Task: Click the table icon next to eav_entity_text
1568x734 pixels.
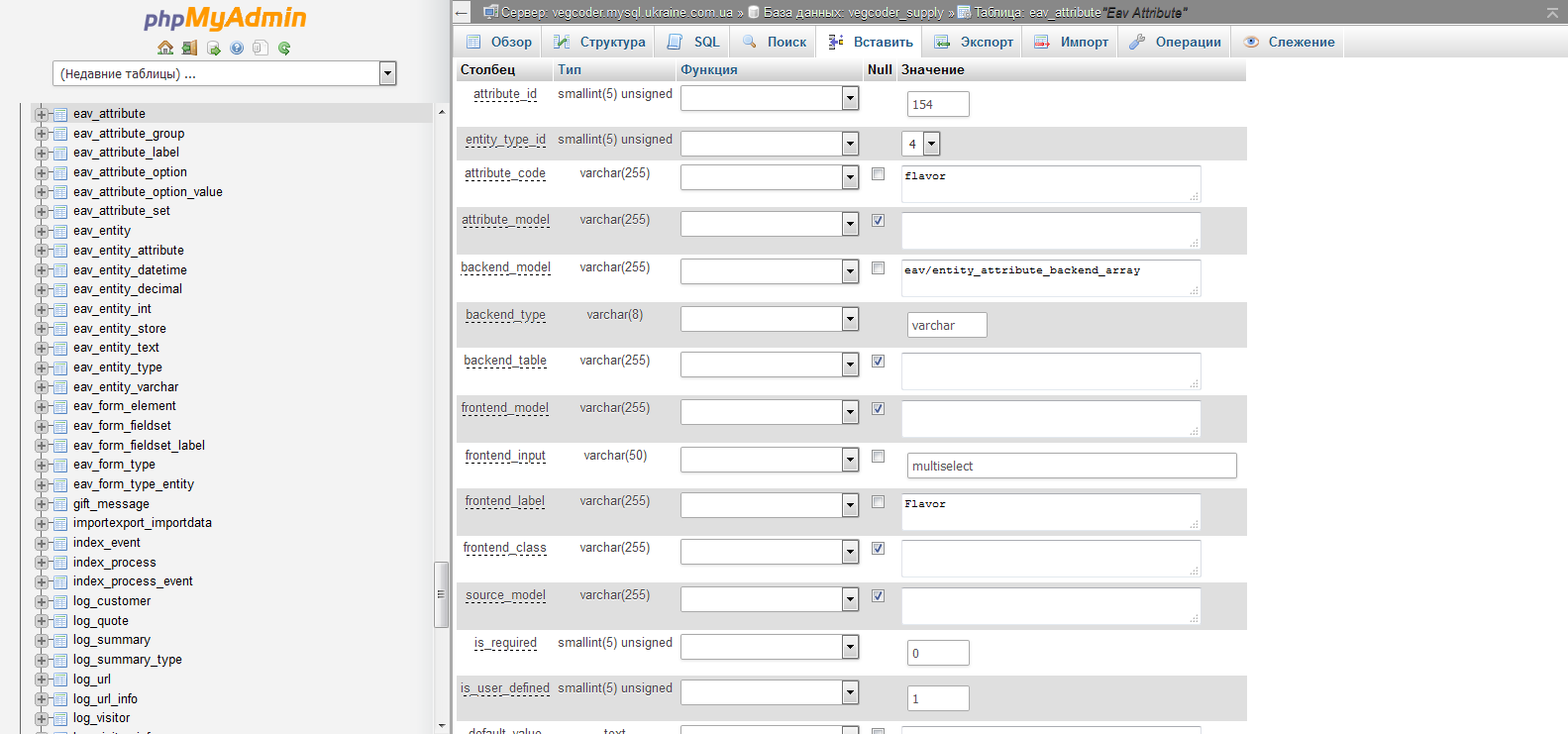Action: tap(60, 348)
